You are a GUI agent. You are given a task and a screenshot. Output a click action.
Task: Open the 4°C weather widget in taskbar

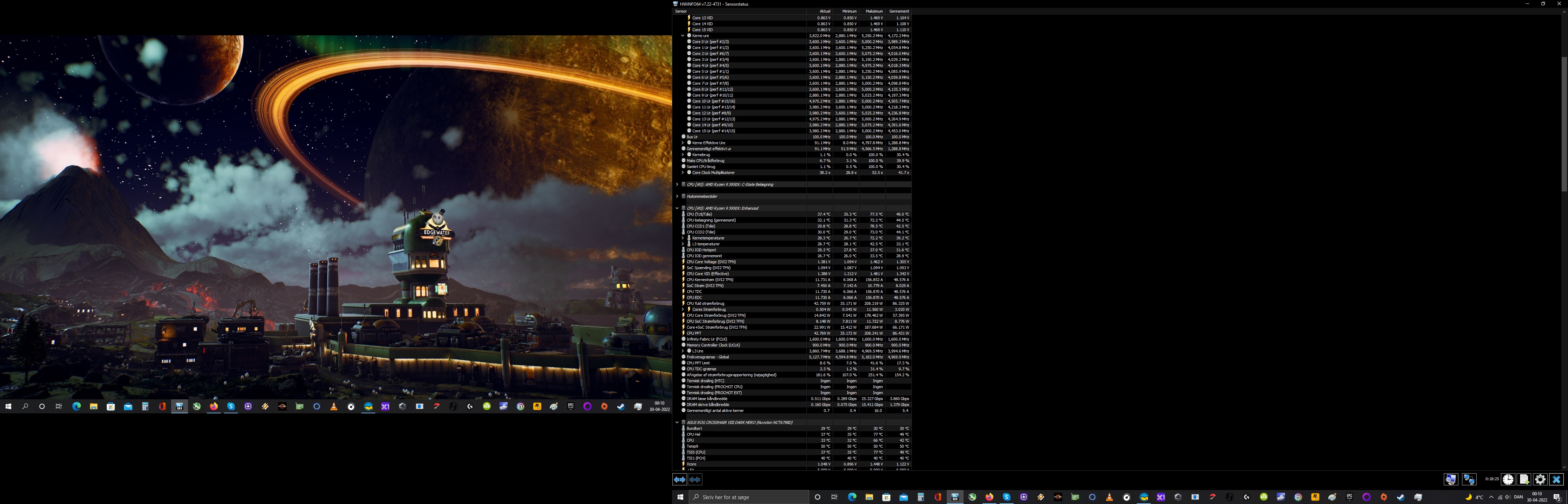coord(1473,497)
